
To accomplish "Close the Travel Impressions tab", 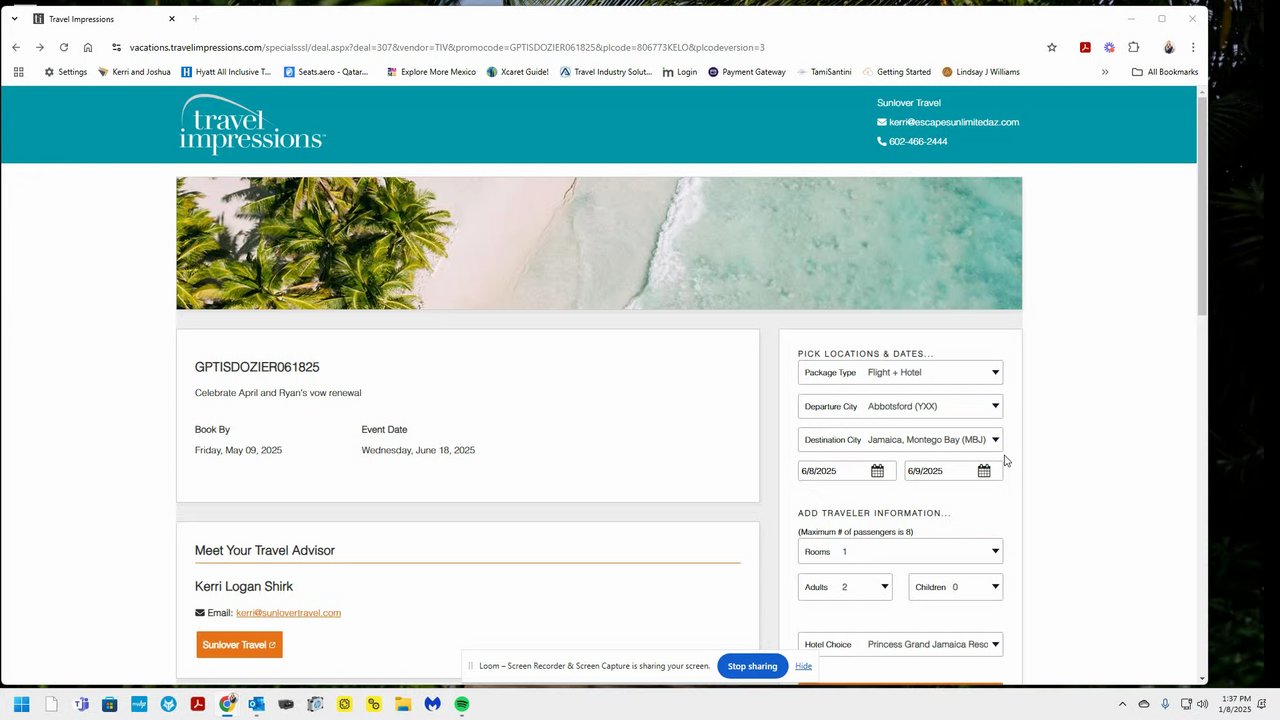I will pos(172,18).
